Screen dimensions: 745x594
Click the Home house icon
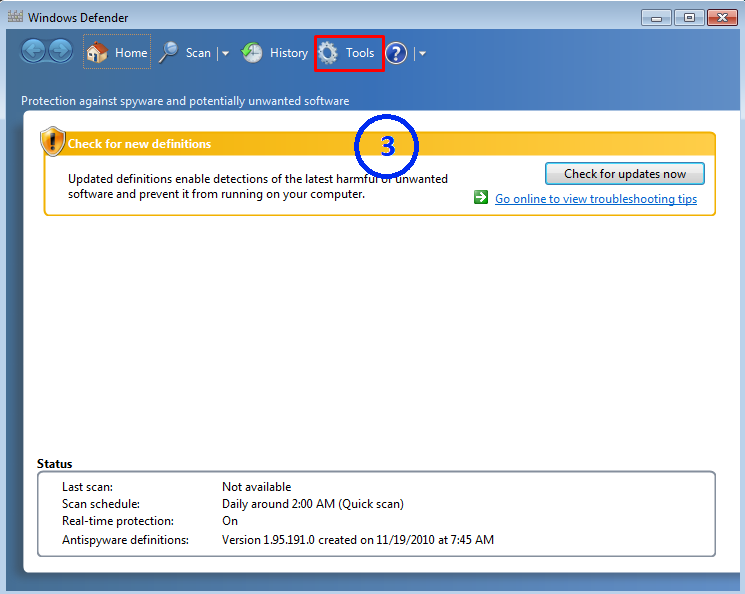(97, 53)
